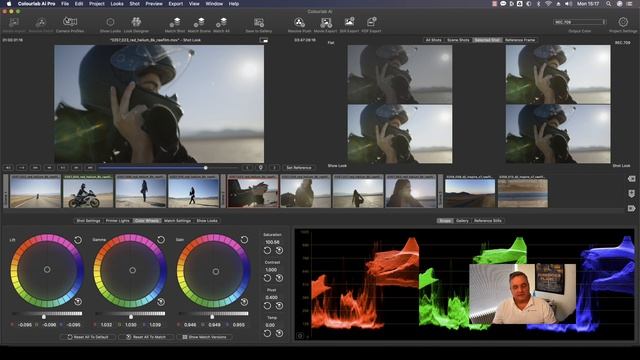Open Project Settings gear icon
The width and height of the screenshot is (640, 360).
[623, 22]
